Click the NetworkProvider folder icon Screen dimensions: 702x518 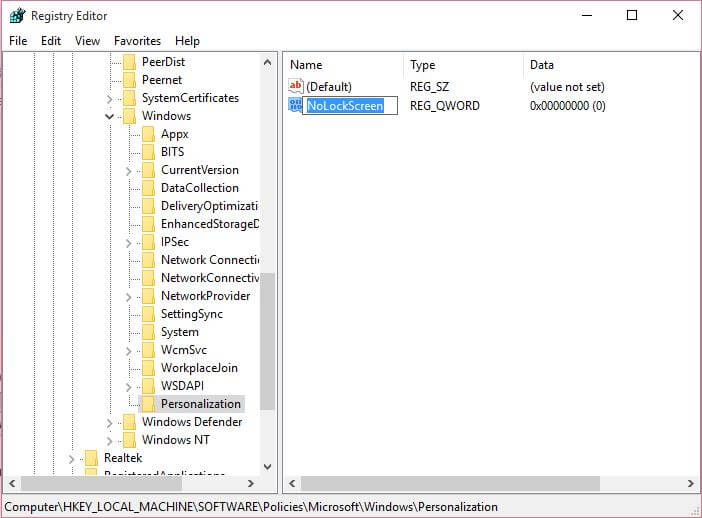pos(149,296)
